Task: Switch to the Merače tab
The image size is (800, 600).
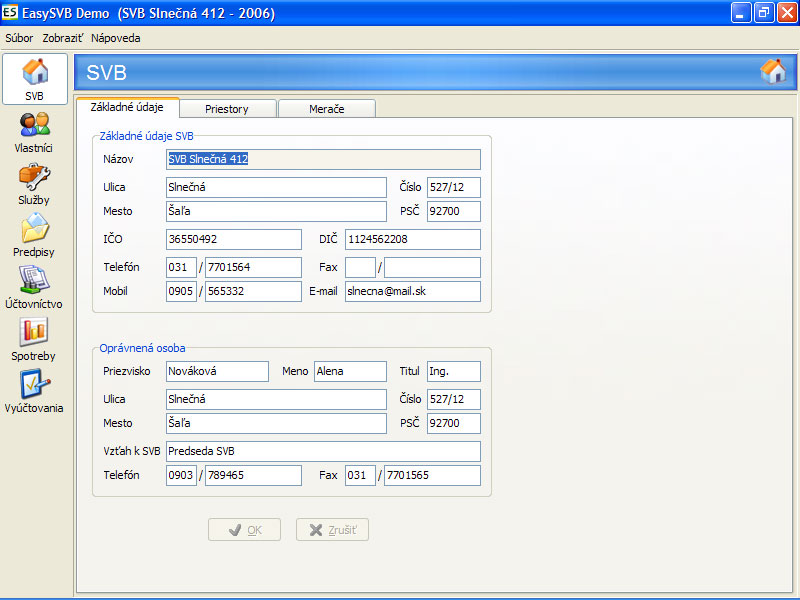Action: pos(327,109)
